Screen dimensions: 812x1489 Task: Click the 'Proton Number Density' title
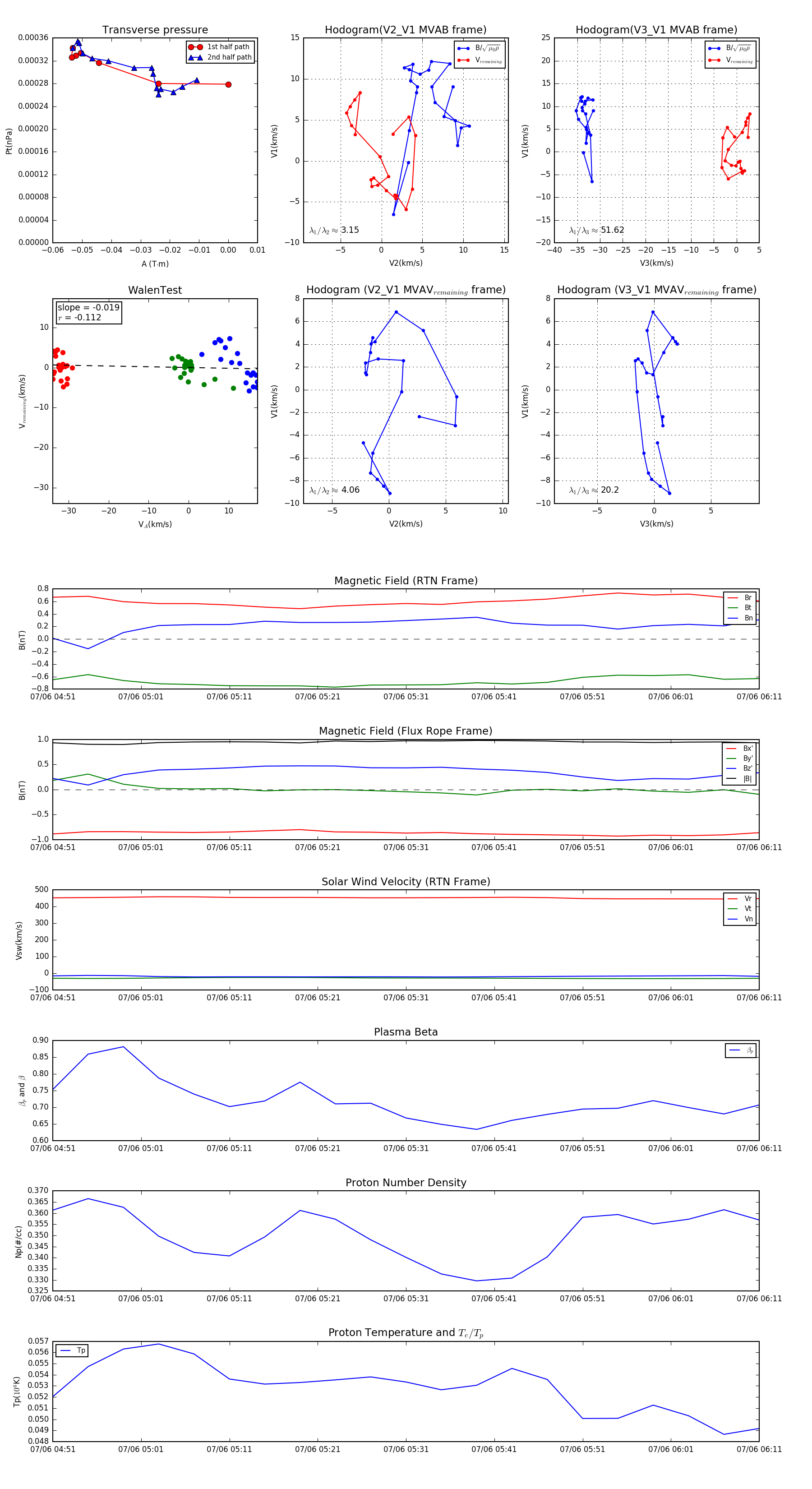(x=406, y=1183)
